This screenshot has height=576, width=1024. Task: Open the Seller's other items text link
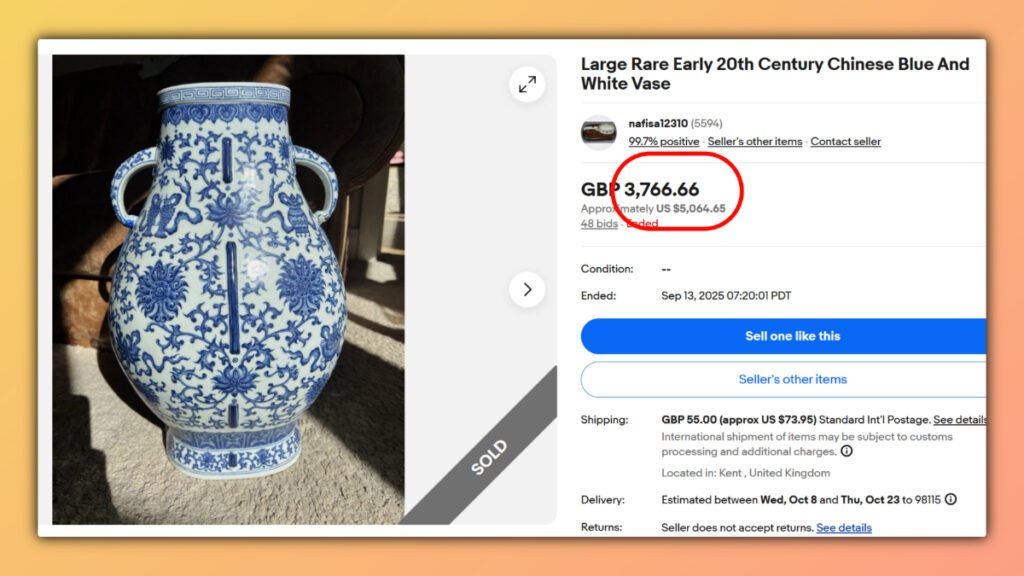pyautogui.click(x=755, y=141)
